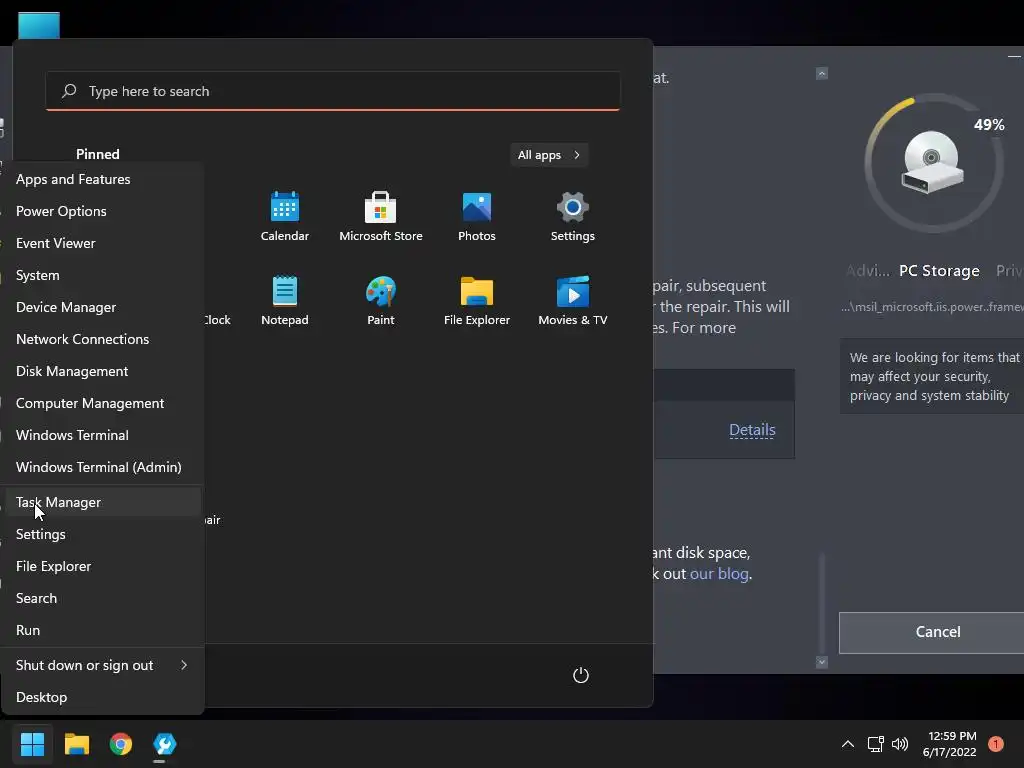
Task: Click the Windows Start button on taskbar
Action: pos(32,744)
